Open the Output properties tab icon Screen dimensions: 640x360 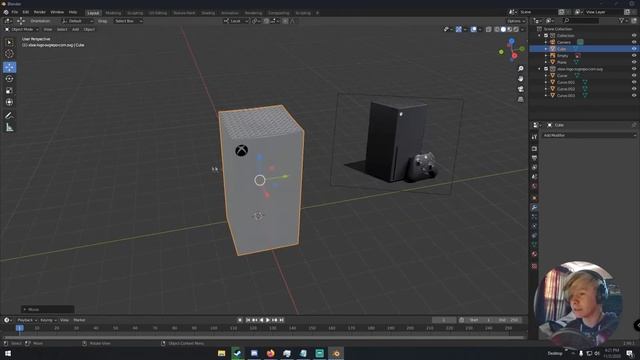[534, 158]
